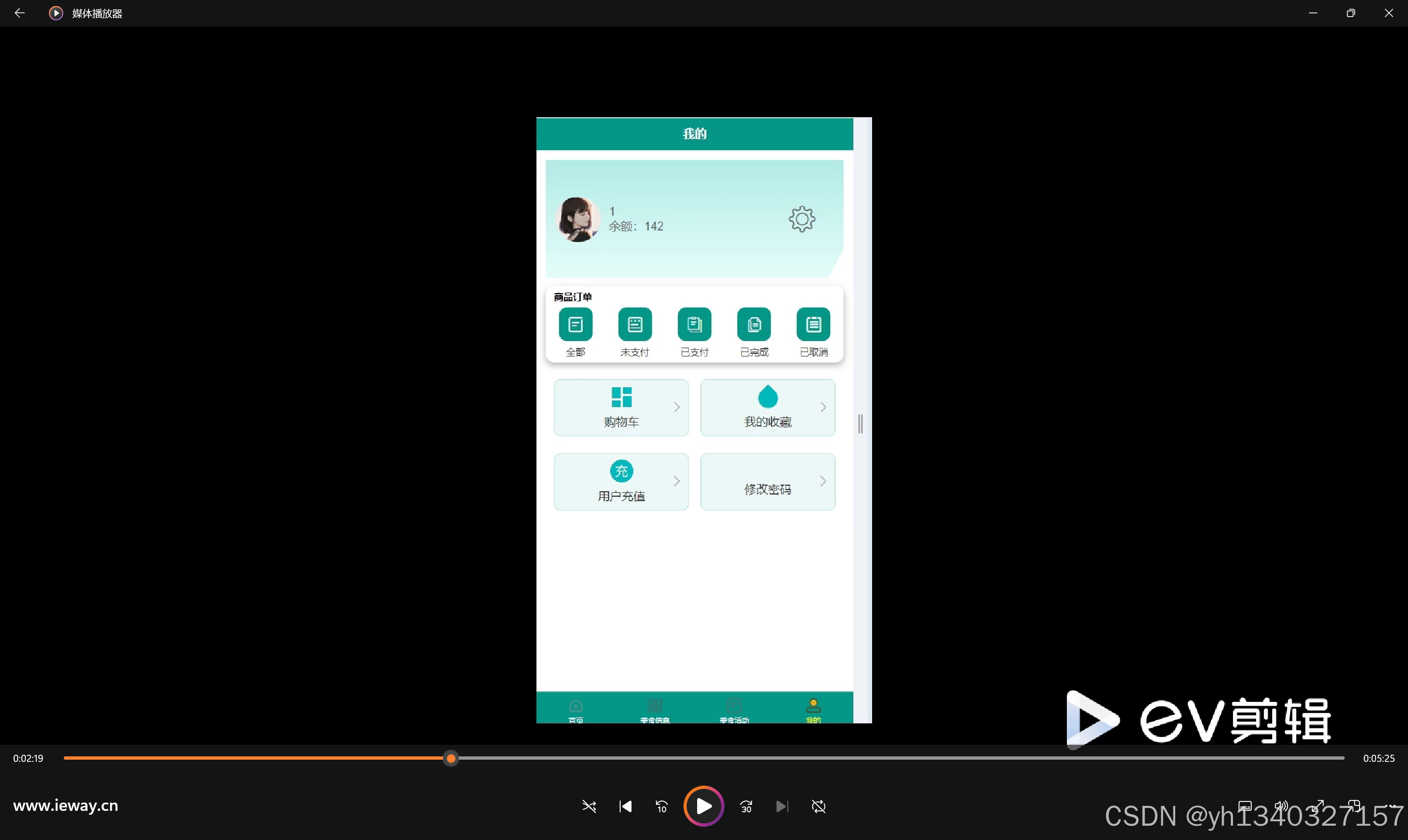Viewport: 1408px width, 840px height.
Task: Open the 未支付 orders icon
Action: click(634, 325)
